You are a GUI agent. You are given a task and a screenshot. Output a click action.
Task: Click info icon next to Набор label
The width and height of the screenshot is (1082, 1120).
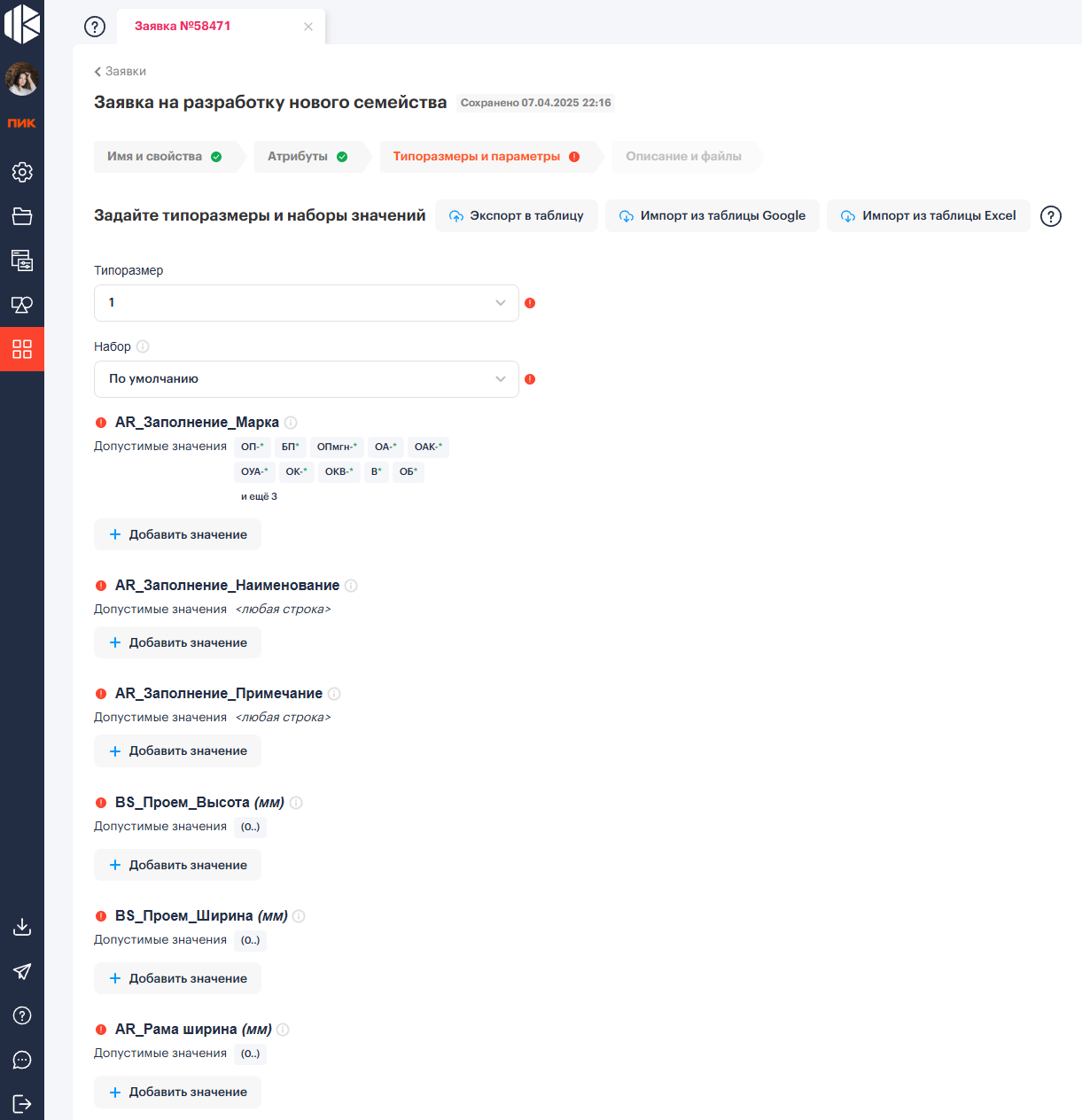coord(143,346)
